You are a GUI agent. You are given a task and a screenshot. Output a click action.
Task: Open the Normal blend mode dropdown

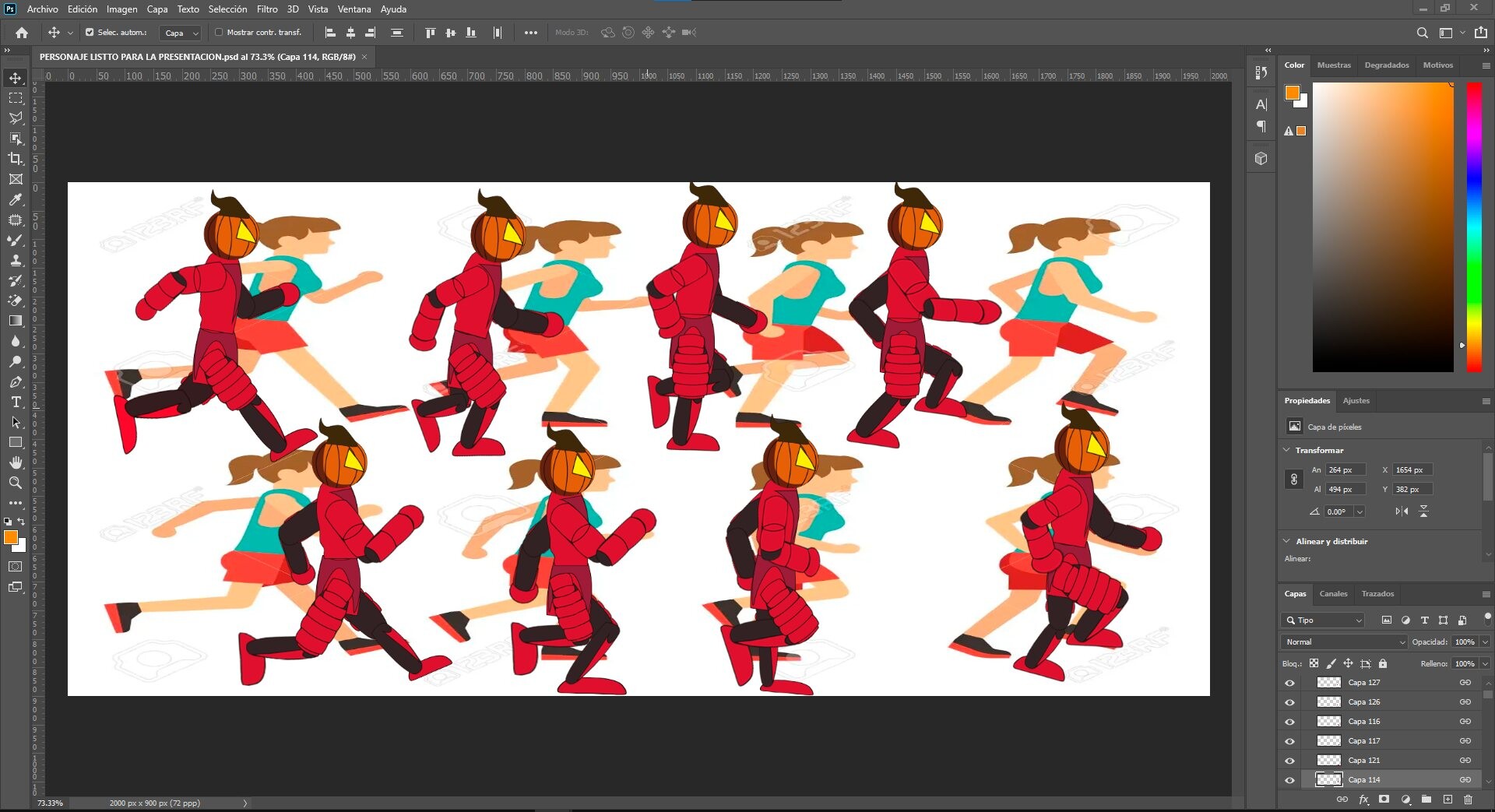tap(1342, 642)
